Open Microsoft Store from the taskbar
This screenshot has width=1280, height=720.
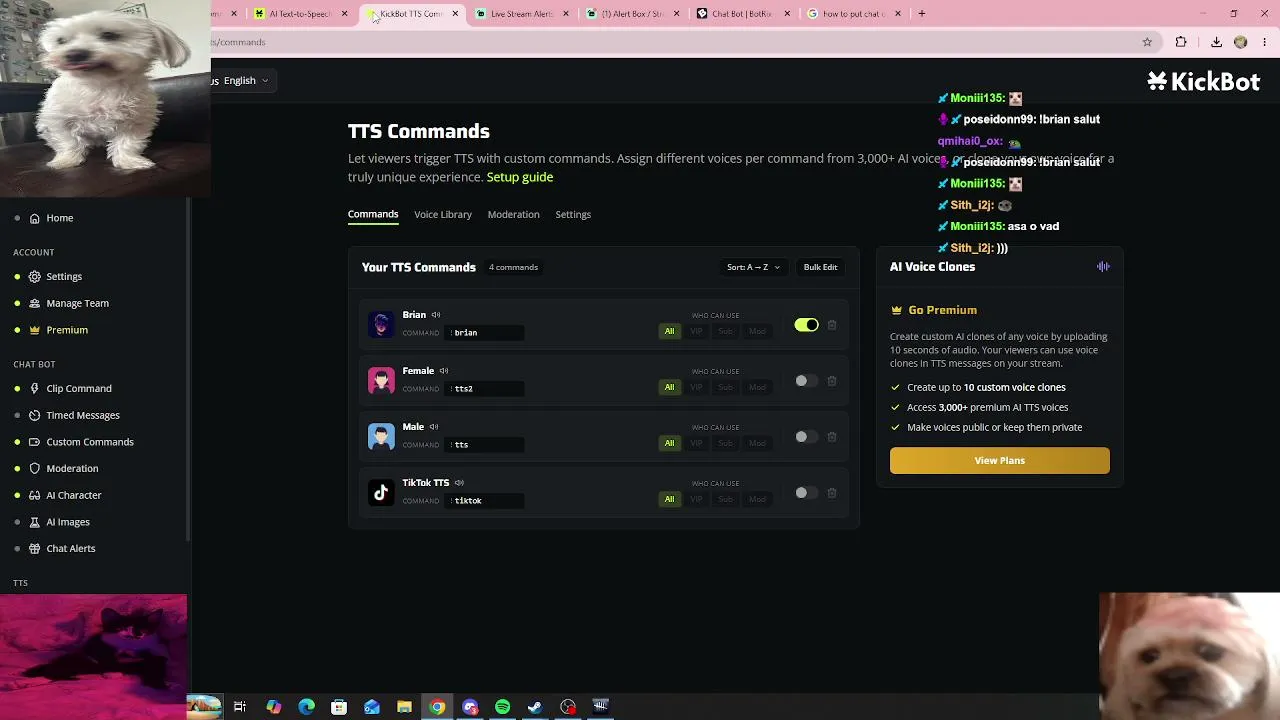point(339,707)
